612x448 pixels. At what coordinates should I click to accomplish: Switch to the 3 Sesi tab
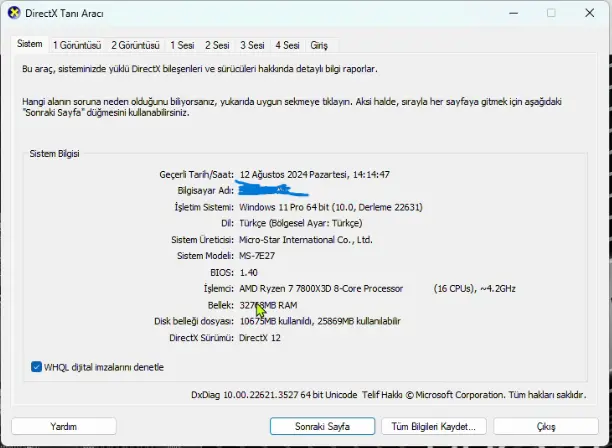click(x=252, y=45)
